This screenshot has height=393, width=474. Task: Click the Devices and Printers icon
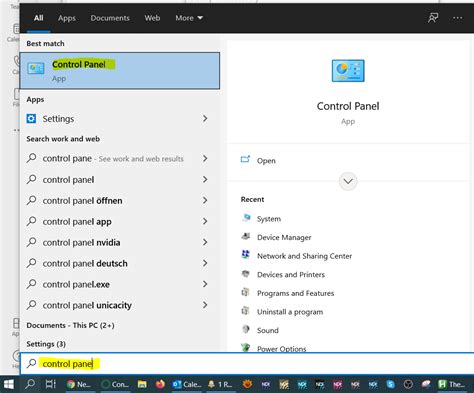246,274
